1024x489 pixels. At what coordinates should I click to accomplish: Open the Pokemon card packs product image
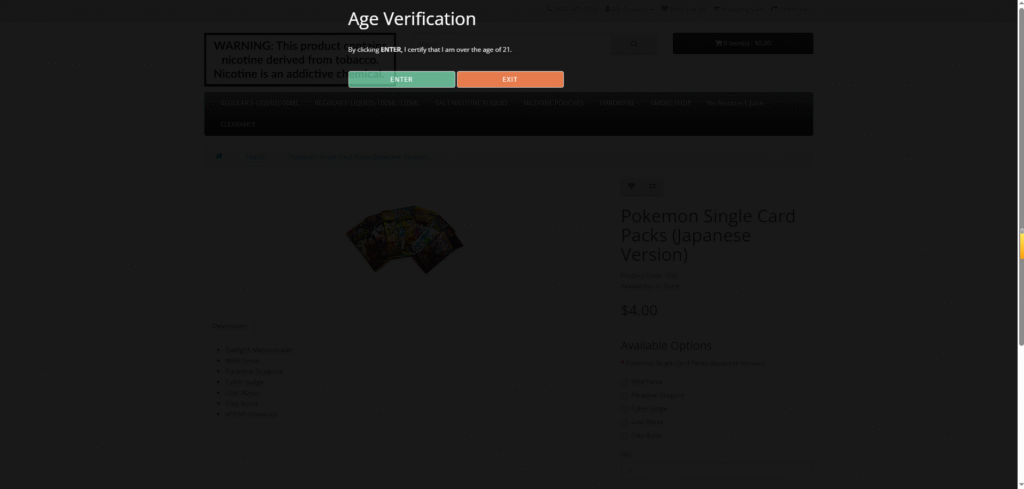pyautogui.click(x=404, y=240)
